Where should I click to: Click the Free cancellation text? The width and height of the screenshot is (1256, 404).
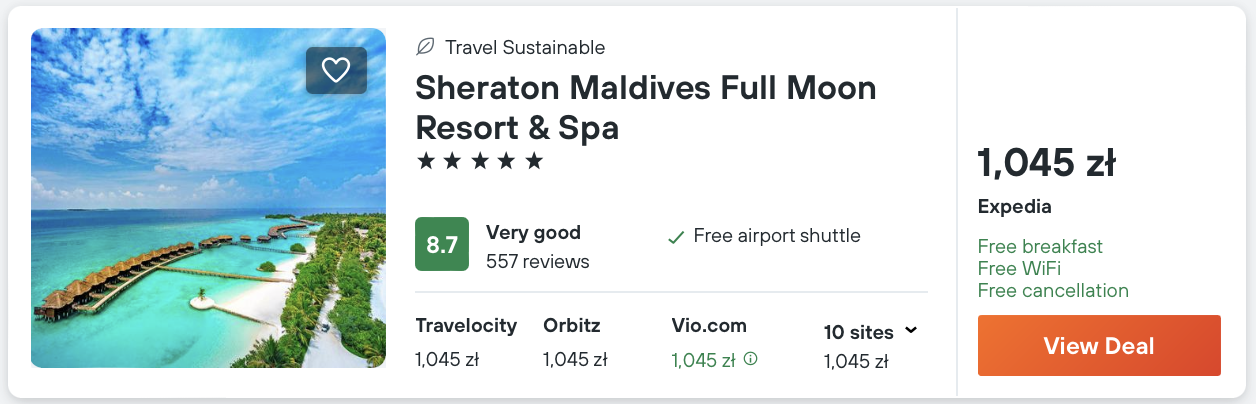pyautogui.click(x=1053, y=291)
